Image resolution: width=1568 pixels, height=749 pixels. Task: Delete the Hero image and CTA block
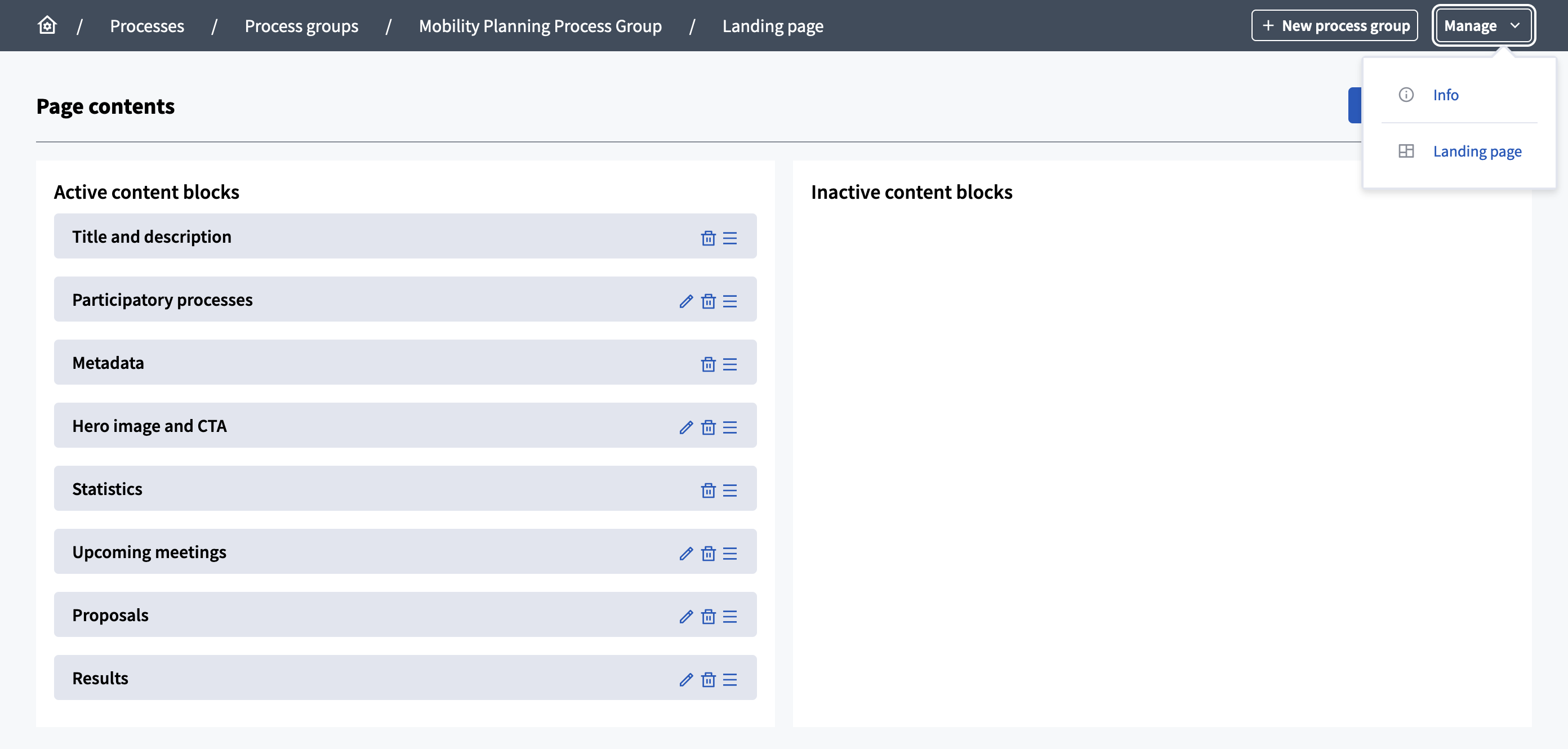(x=708, y=428)
